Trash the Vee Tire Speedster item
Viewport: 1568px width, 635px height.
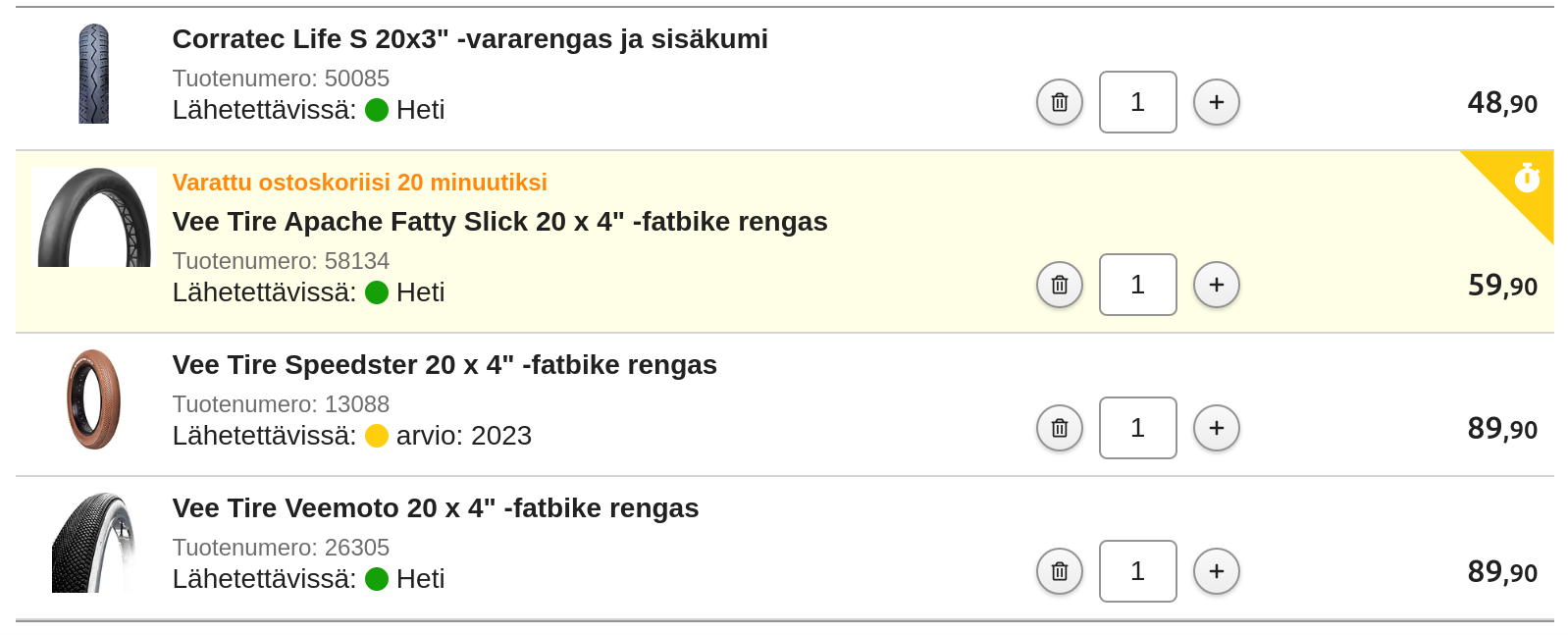1060,428
